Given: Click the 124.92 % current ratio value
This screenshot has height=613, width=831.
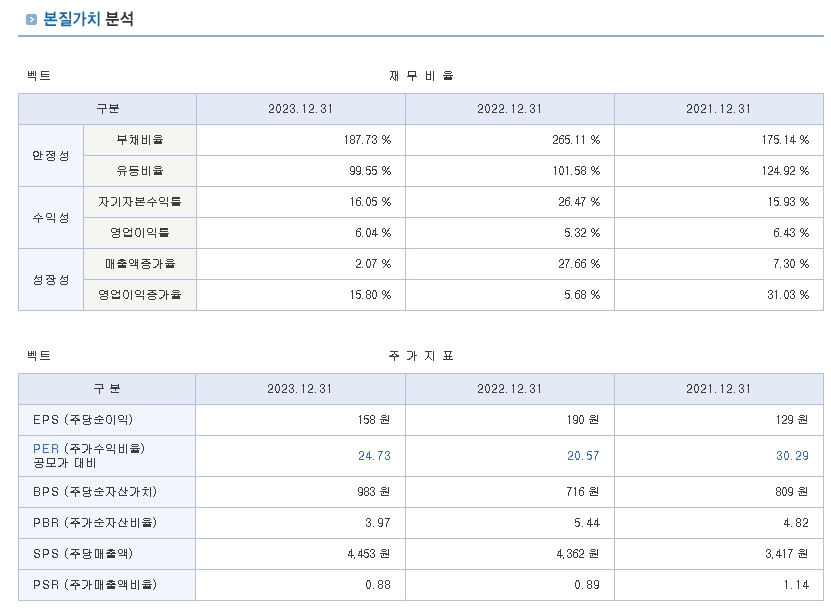Looking at the screenshot, I should click(x=785, y=171).
